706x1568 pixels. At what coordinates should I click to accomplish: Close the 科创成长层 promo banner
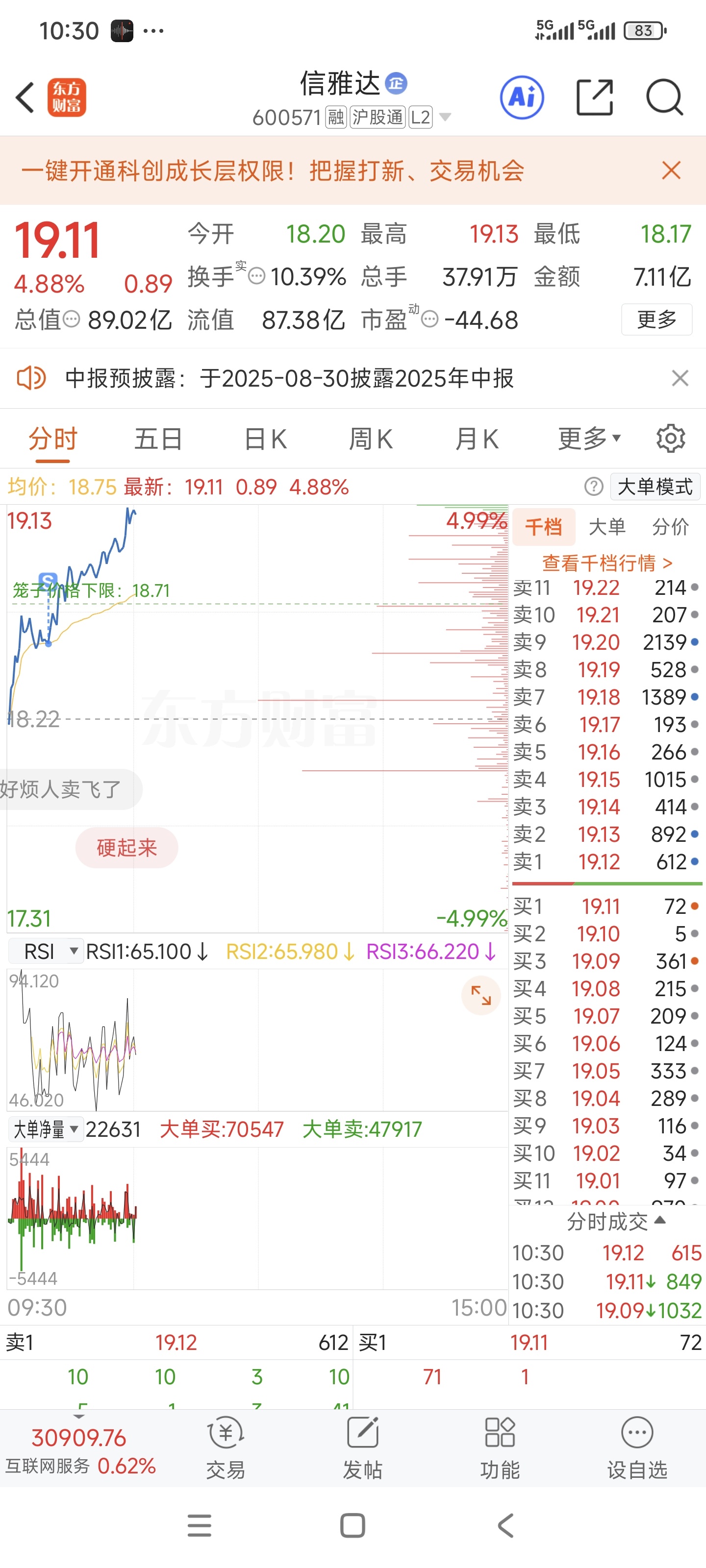tap(671, 171)
